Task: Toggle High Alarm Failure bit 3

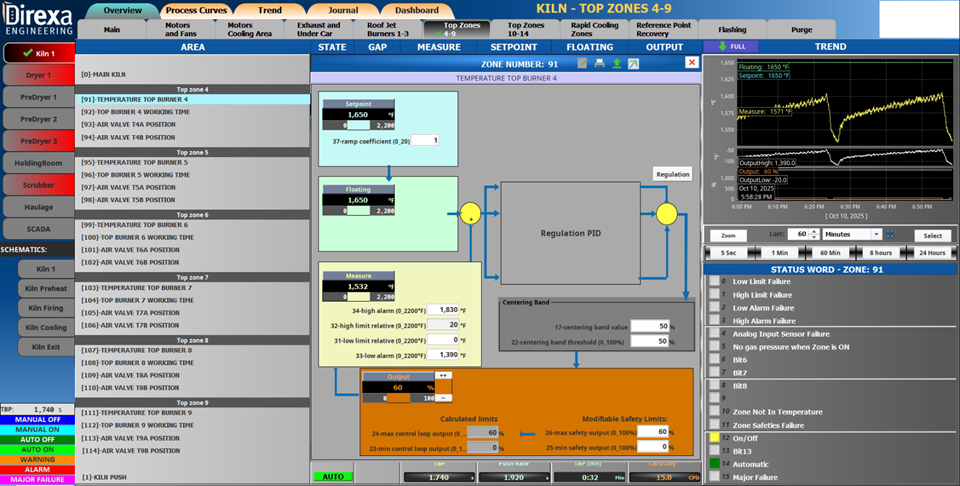Action: click(x=714, y=320)
